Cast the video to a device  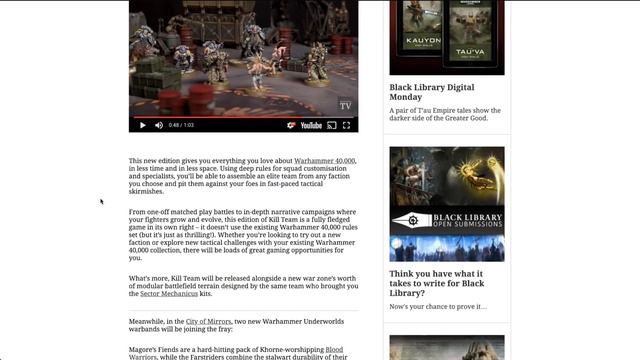pos(332,125)
